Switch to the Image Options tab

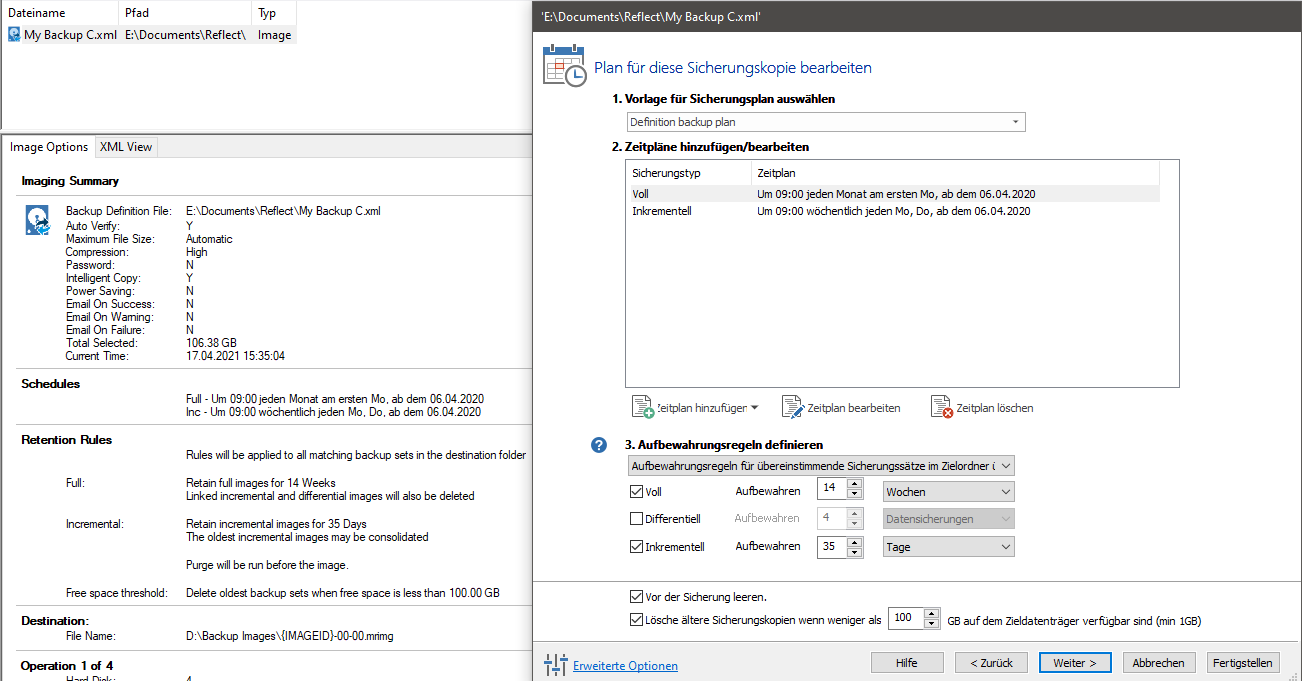pyautogui.click(x=49, y=147)
